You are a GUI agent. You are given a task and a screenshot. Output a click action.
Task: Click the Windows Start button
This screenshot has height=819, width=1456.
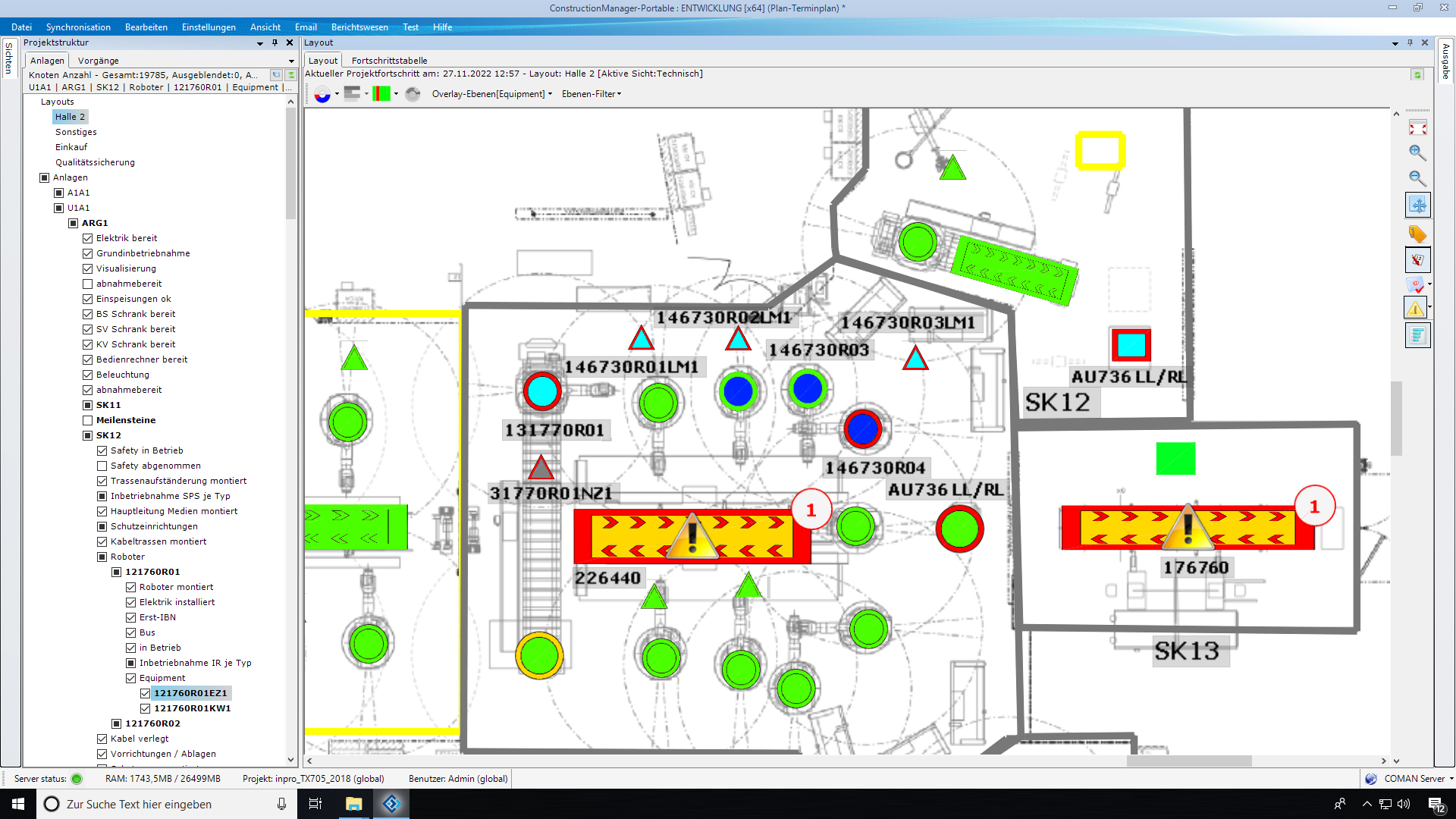pos(18,804)
